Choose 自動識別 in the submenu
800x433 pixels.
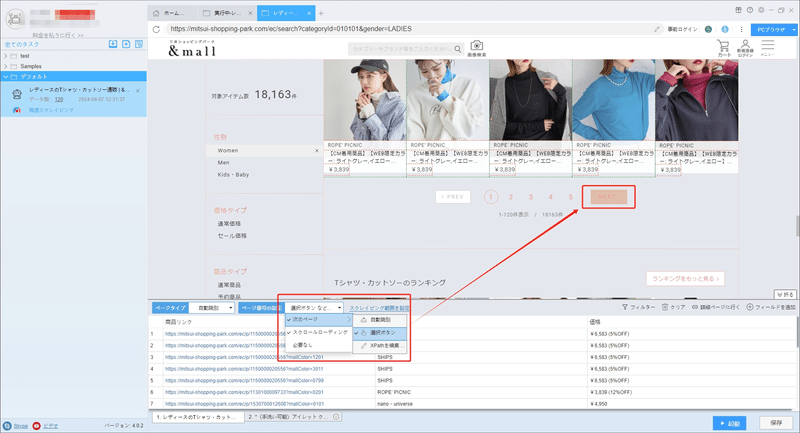tap(380, 320)
